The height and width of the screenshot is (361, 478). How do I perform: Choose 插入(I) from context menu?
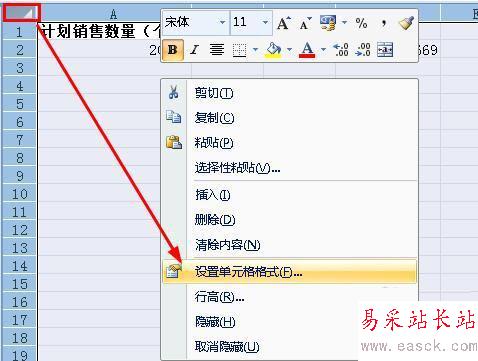(289, 195)
